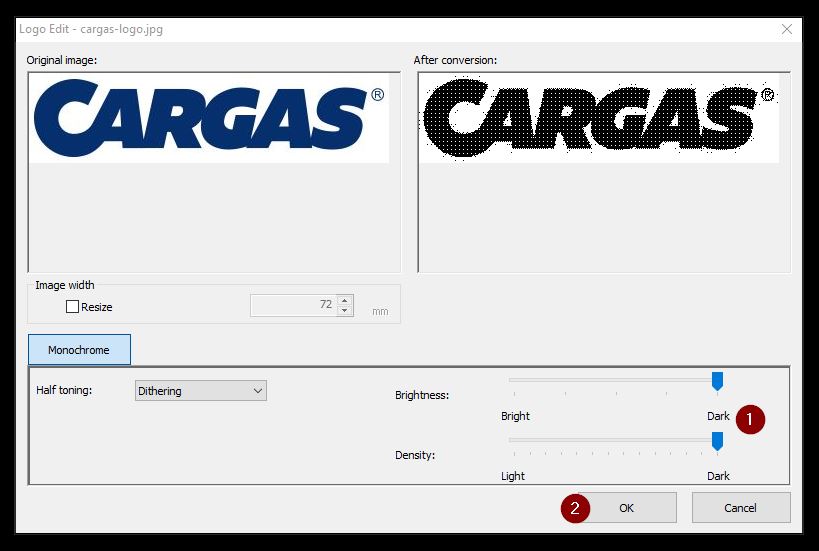Click the 'Half toning:' label
Image resolution: width=819 pixels, height=551 pixels.
[x=64, y=390]
